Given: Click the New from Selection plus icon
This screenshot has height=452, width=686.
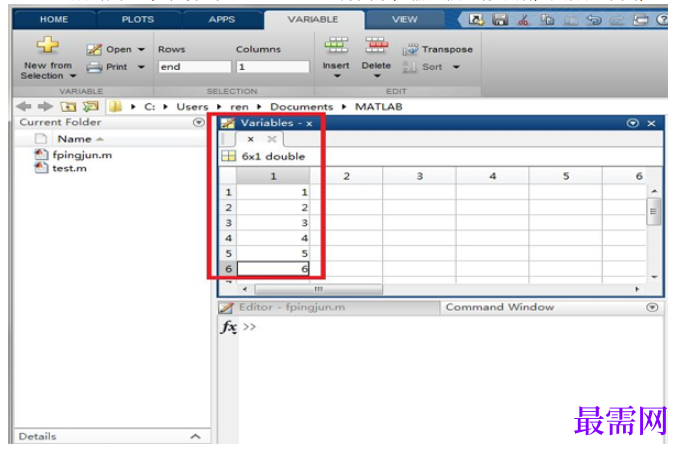Looking at the screenshot, I should (x=48, y=45).
